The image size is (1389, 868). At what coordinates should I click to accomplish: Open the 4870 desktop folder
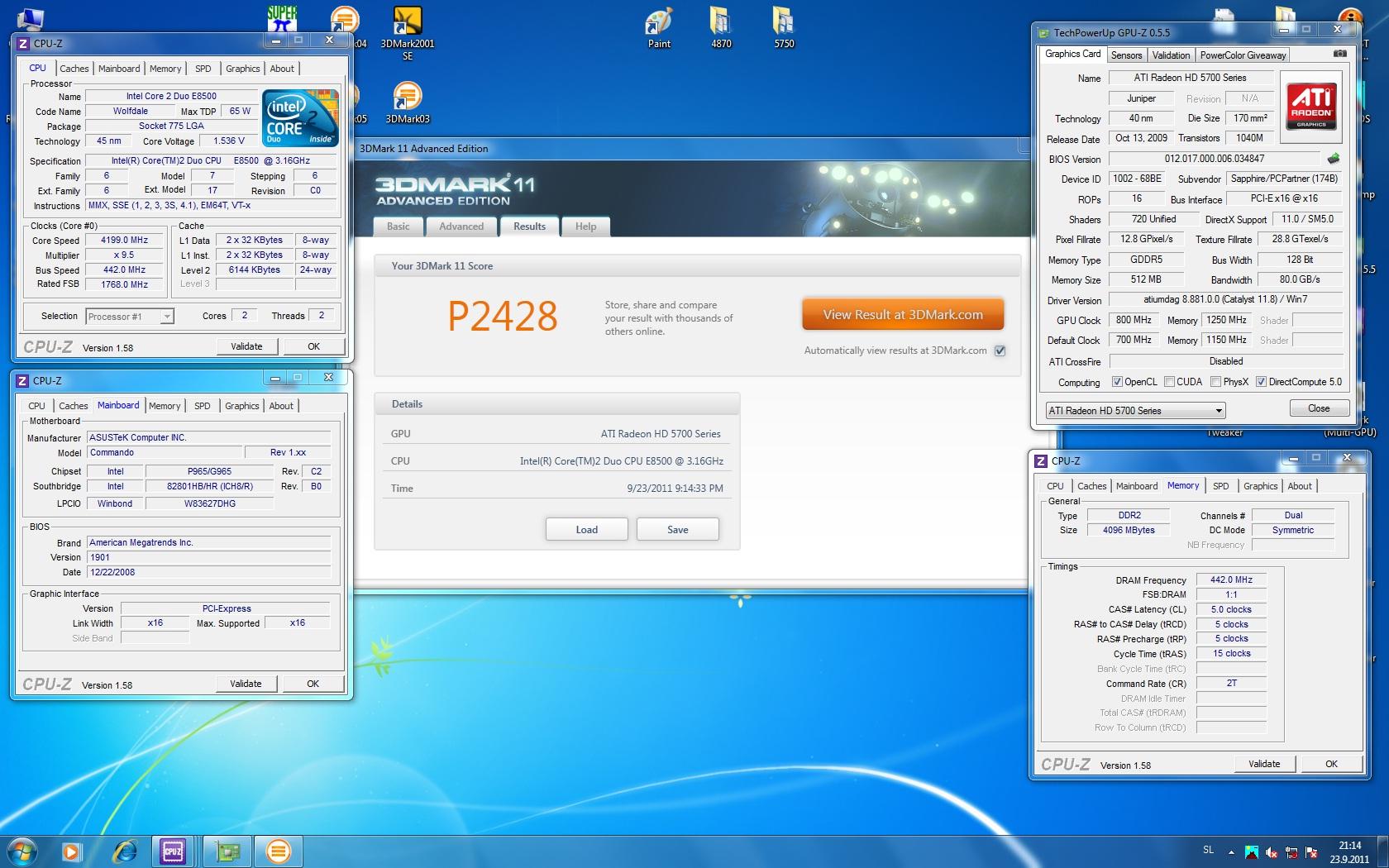[x=721, y=28]
